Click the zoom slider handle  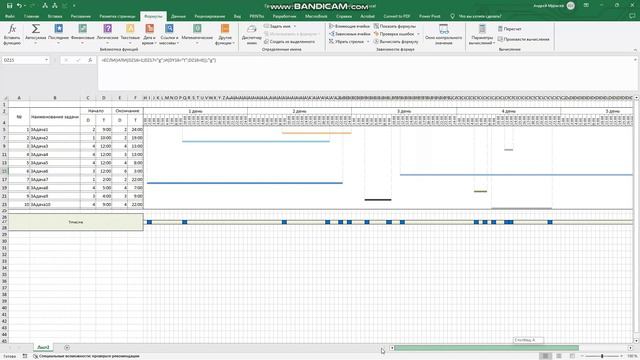click(x=602, y=356)
